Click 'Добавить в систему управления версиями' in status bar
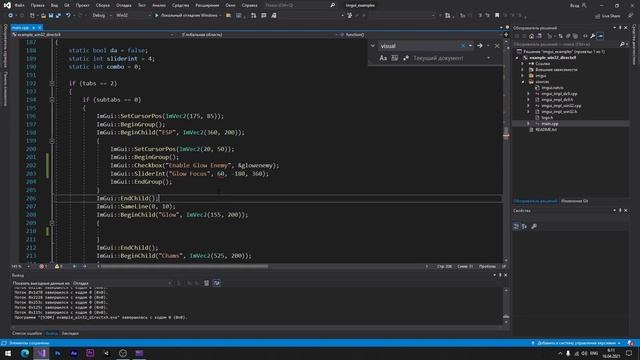Screen dimensions: 640x360 tap(576, 343)
